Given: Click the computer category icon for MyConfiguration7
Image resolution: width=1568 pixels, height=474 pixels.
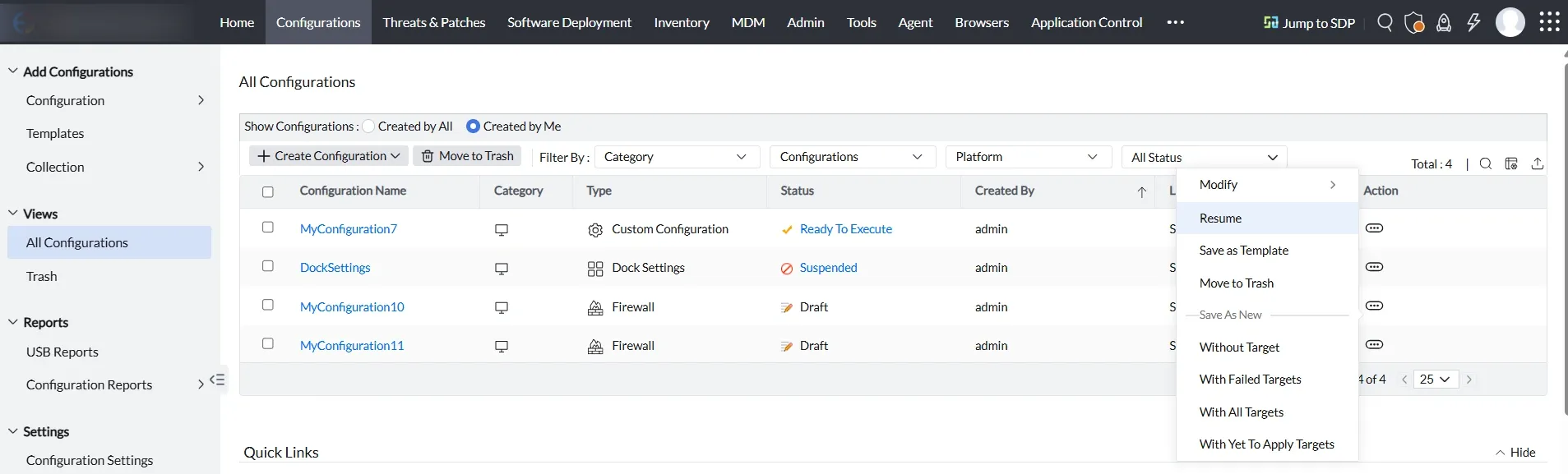Looking at the screenshot, I should 502,230.
